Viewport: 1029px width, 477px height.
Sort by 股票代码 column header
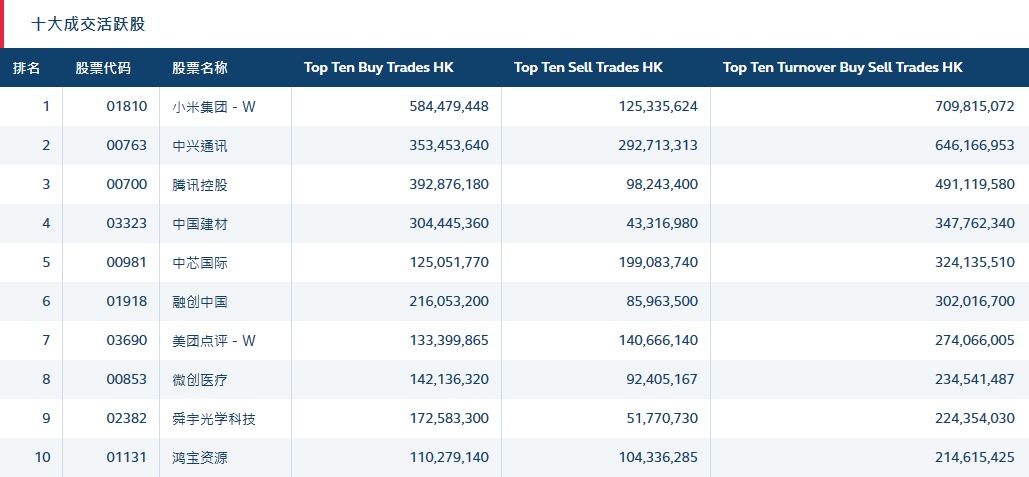pyautogui.click(x=103, y=68)
